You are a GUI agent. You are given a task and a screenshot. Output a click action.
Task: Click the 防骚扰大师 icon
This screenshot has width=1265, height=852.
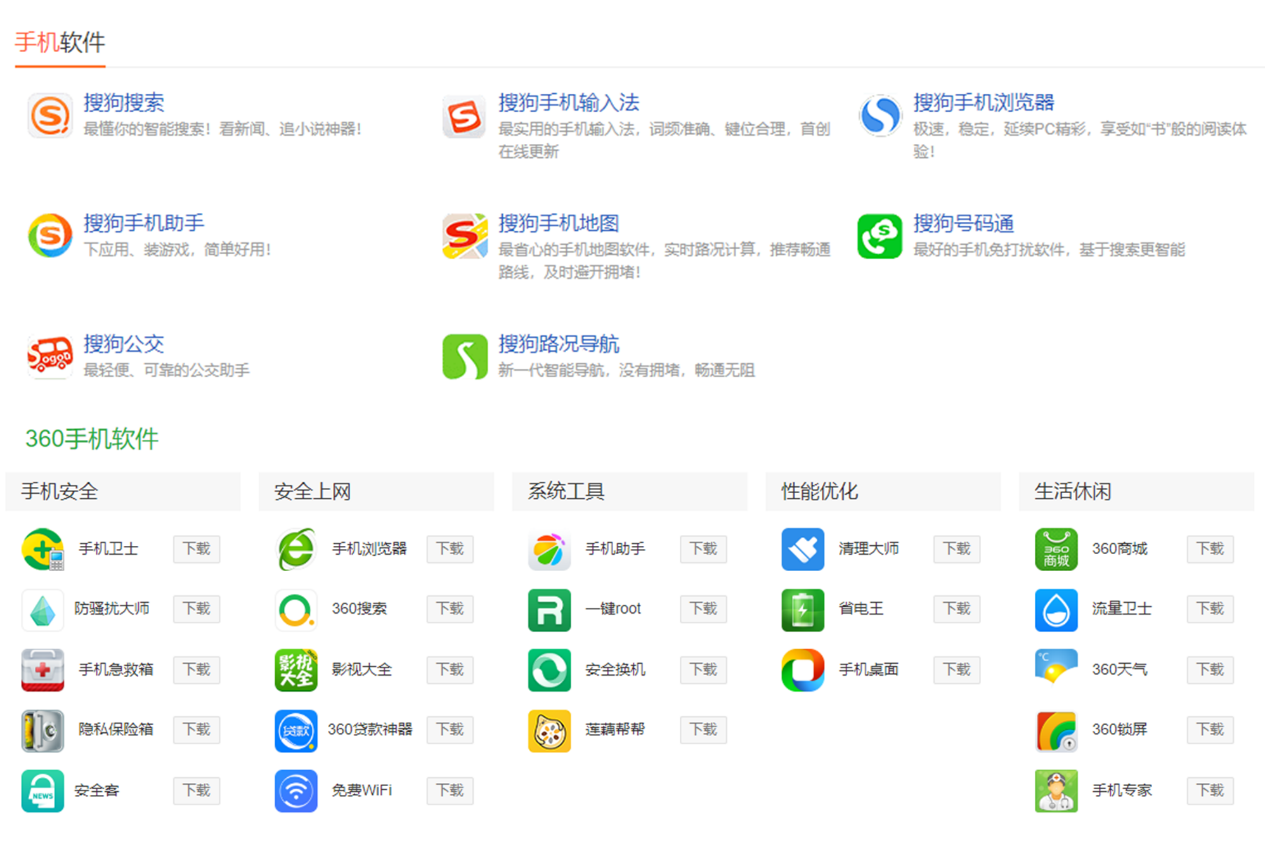coord(43,609)
